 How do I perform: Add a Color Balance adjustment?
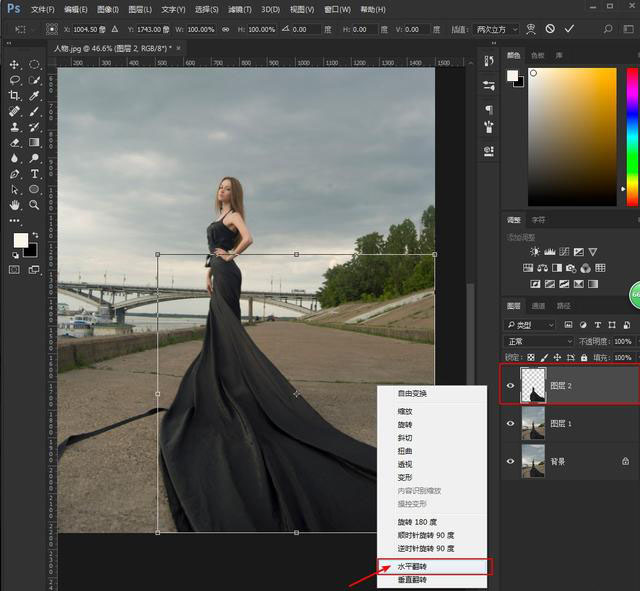(x=542, y=268)
